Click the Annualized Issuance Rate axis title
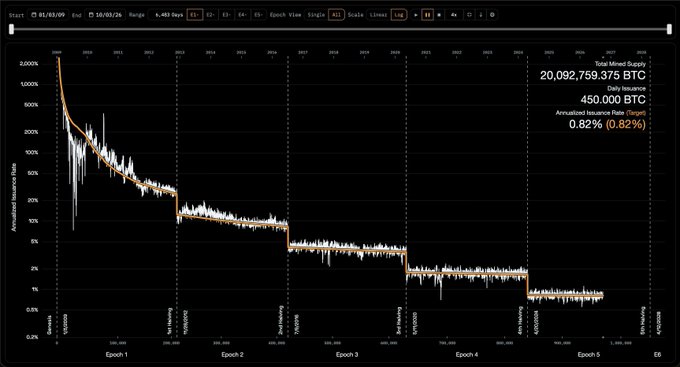The width and height of the screenshot is (680, 367). coord(13,197)
